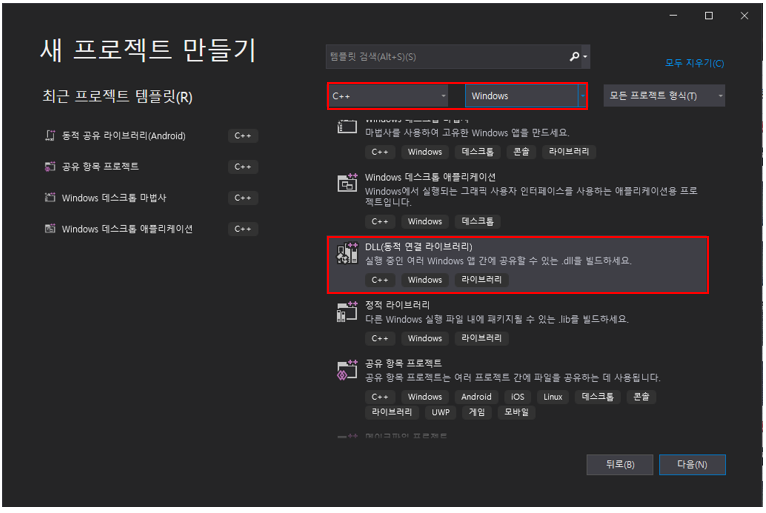Click the 콘솔 tag under the wizard template
Image resolution: width=766 pixels, height=513 pixels.
point(521,151)
